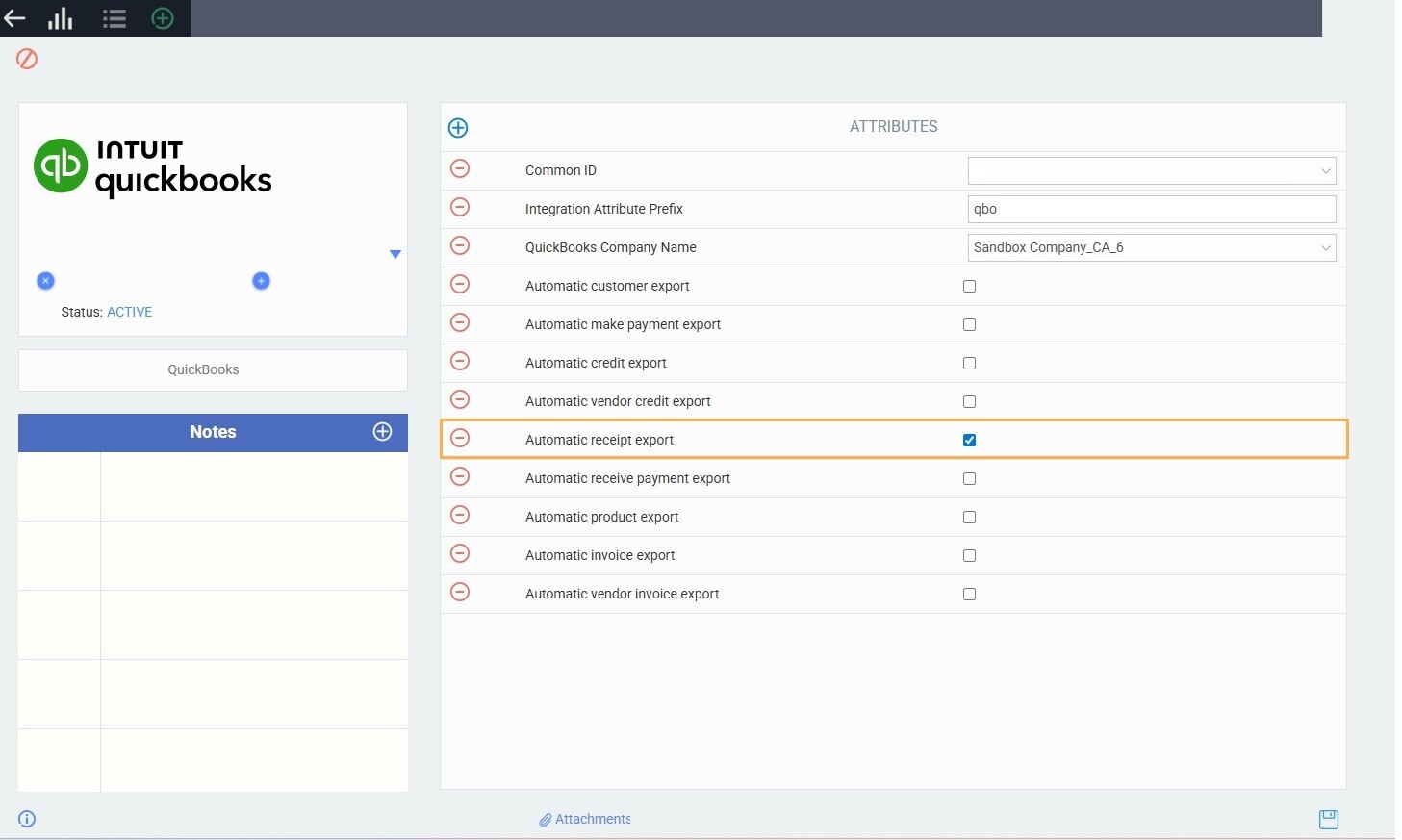
Task: Uncheck Automatic receipt export
Action: click(x=969, y=440)
